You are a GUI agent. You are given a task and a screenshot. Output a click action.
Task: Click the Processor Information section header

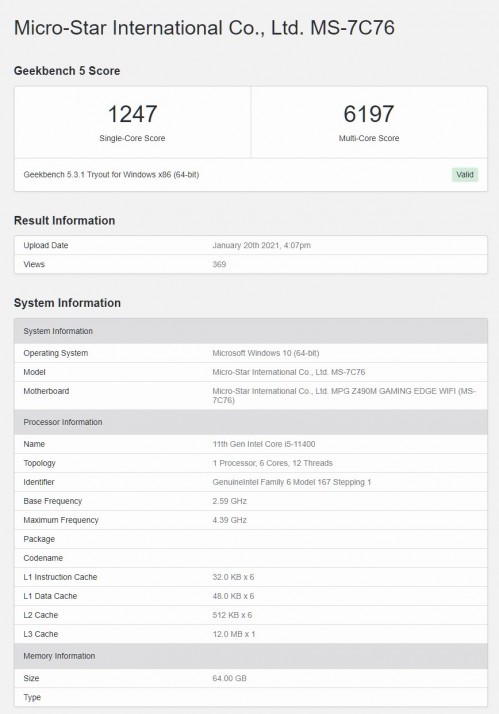click(x=251, y=422)
